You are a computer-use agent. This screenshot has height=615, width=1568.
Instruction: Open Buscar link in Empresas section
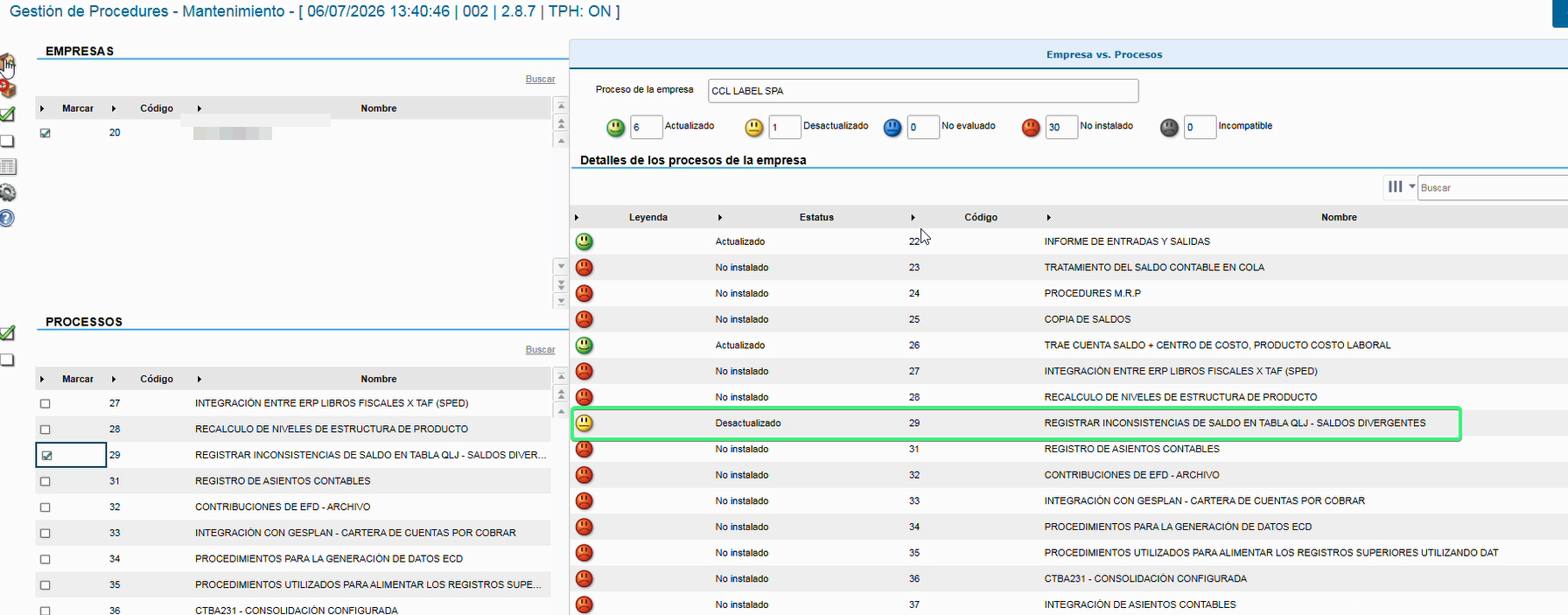click(540, 79)
